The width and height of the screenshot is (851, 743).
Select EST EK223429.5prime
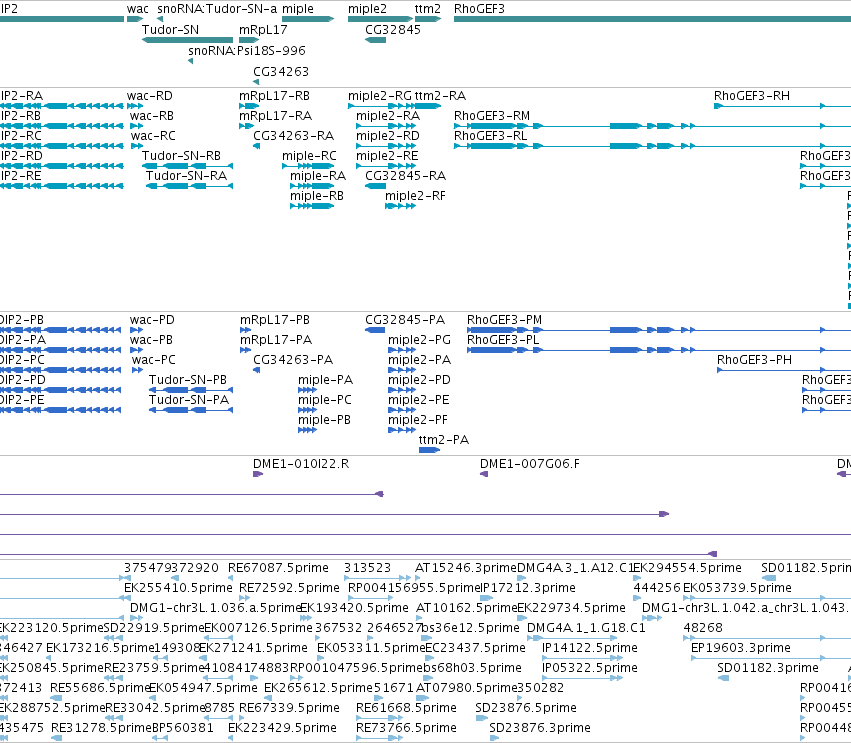click(282, 728)
